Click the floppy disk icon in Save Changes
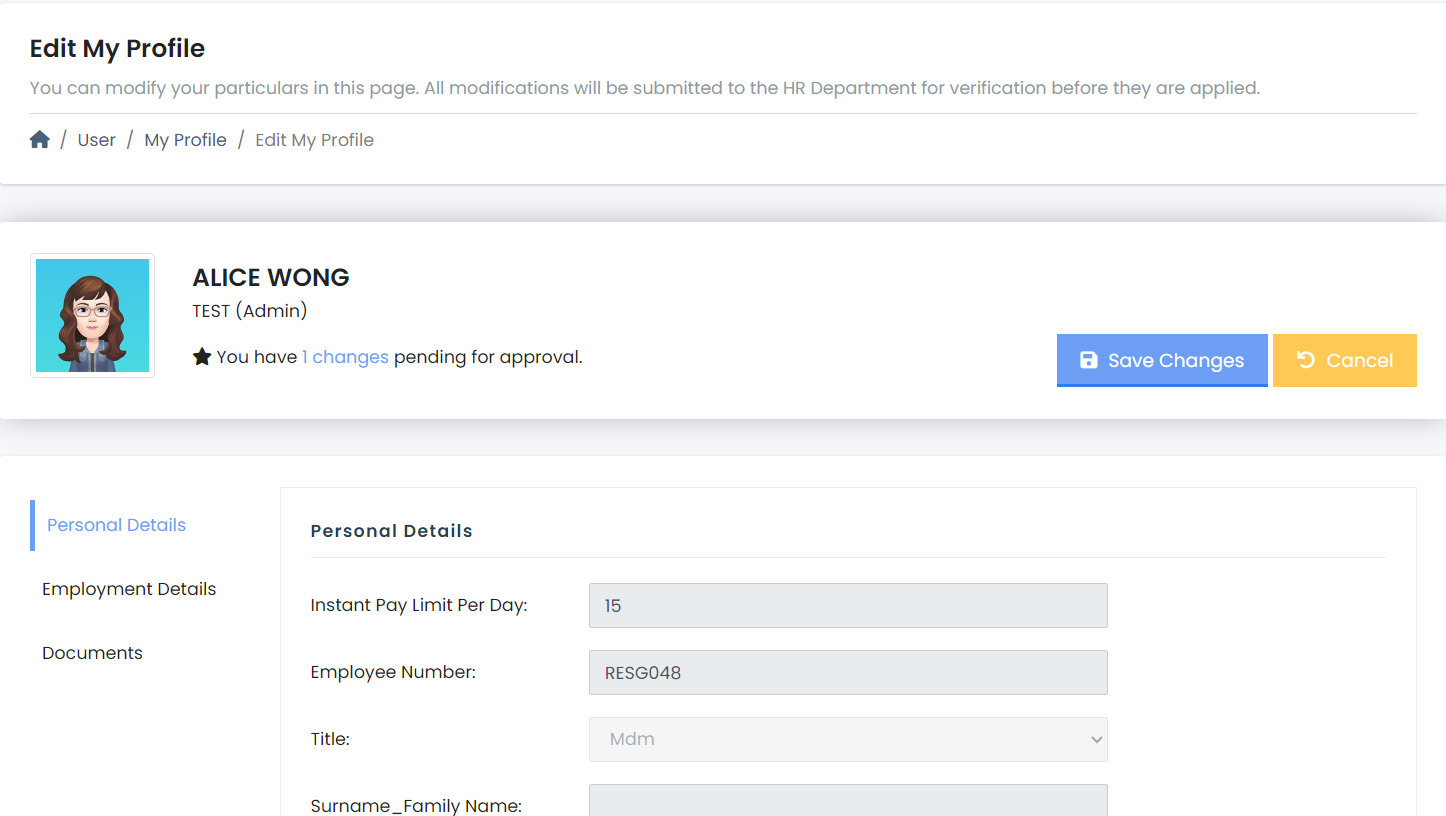Viewport: 1446px width, 816px height. click(x=1089, y=361)
